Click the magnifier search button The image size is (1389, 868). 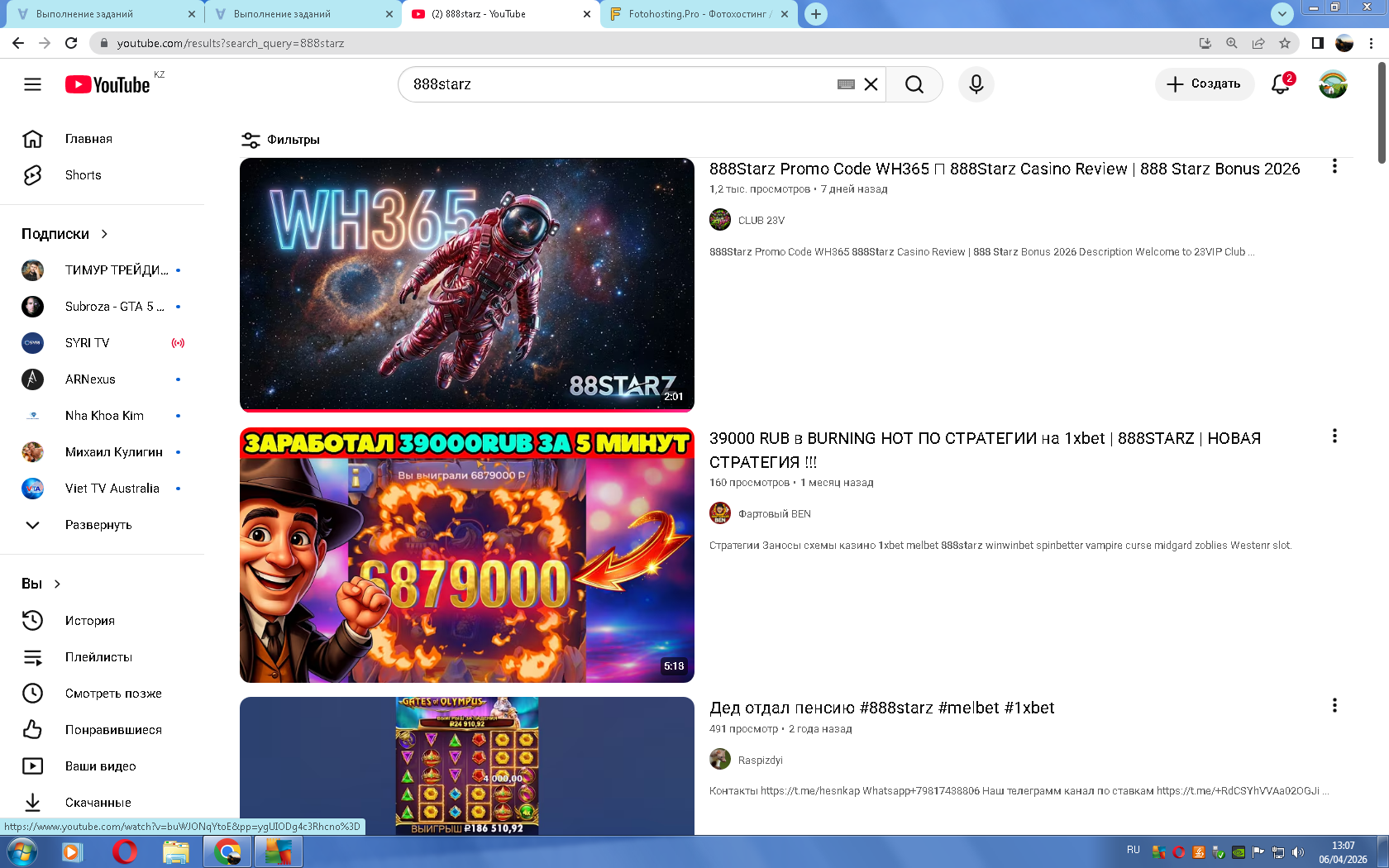914,84
